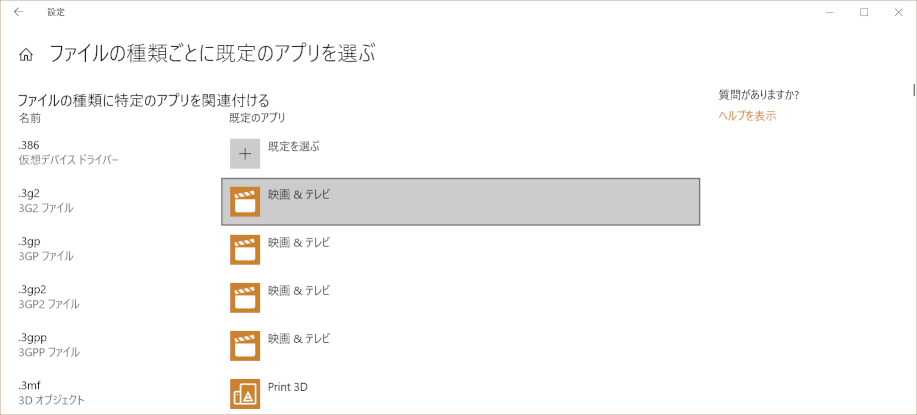Select the highlighted .3g2 映画 & テレビ row
917x415 pixels.
pyautogui.click(x=461, y=202)
